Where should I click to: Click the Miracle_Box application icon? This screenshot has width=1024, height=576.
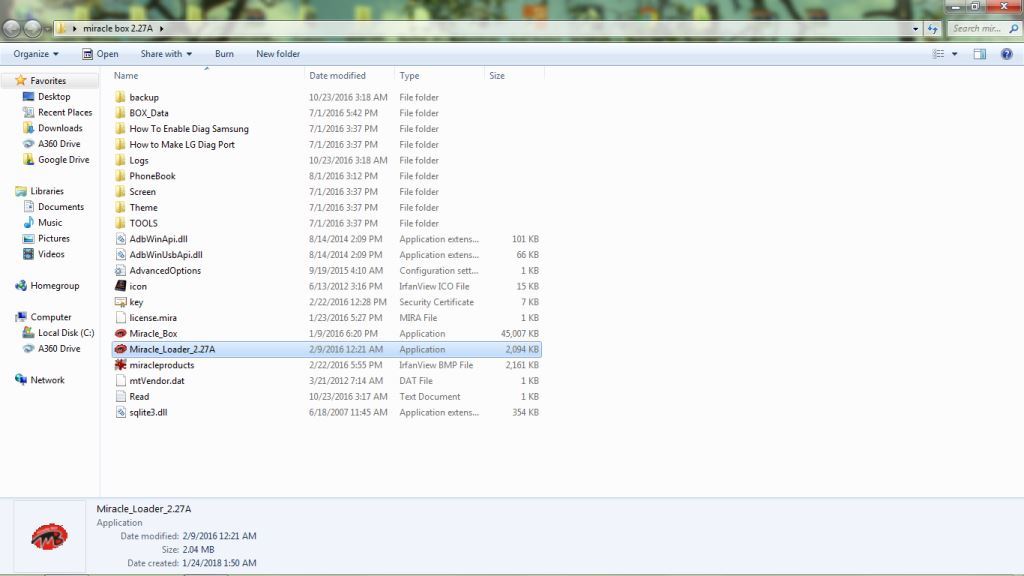pos(120,334)
